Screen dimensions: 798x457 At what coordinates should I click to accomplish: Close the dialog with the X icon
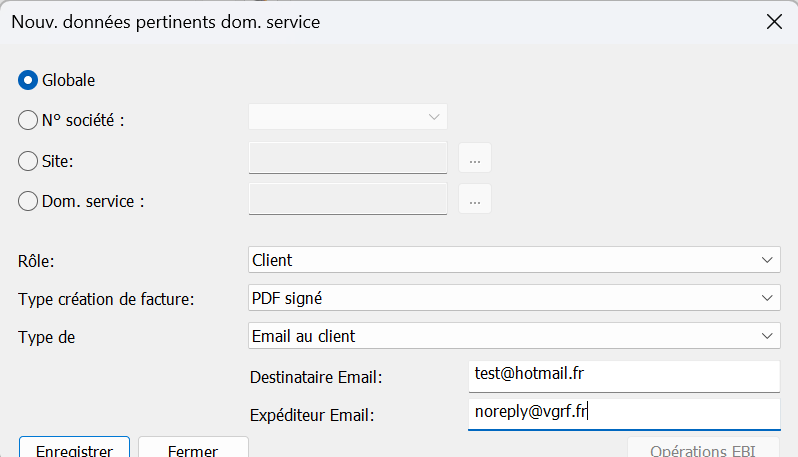click(x=774, y=22)
